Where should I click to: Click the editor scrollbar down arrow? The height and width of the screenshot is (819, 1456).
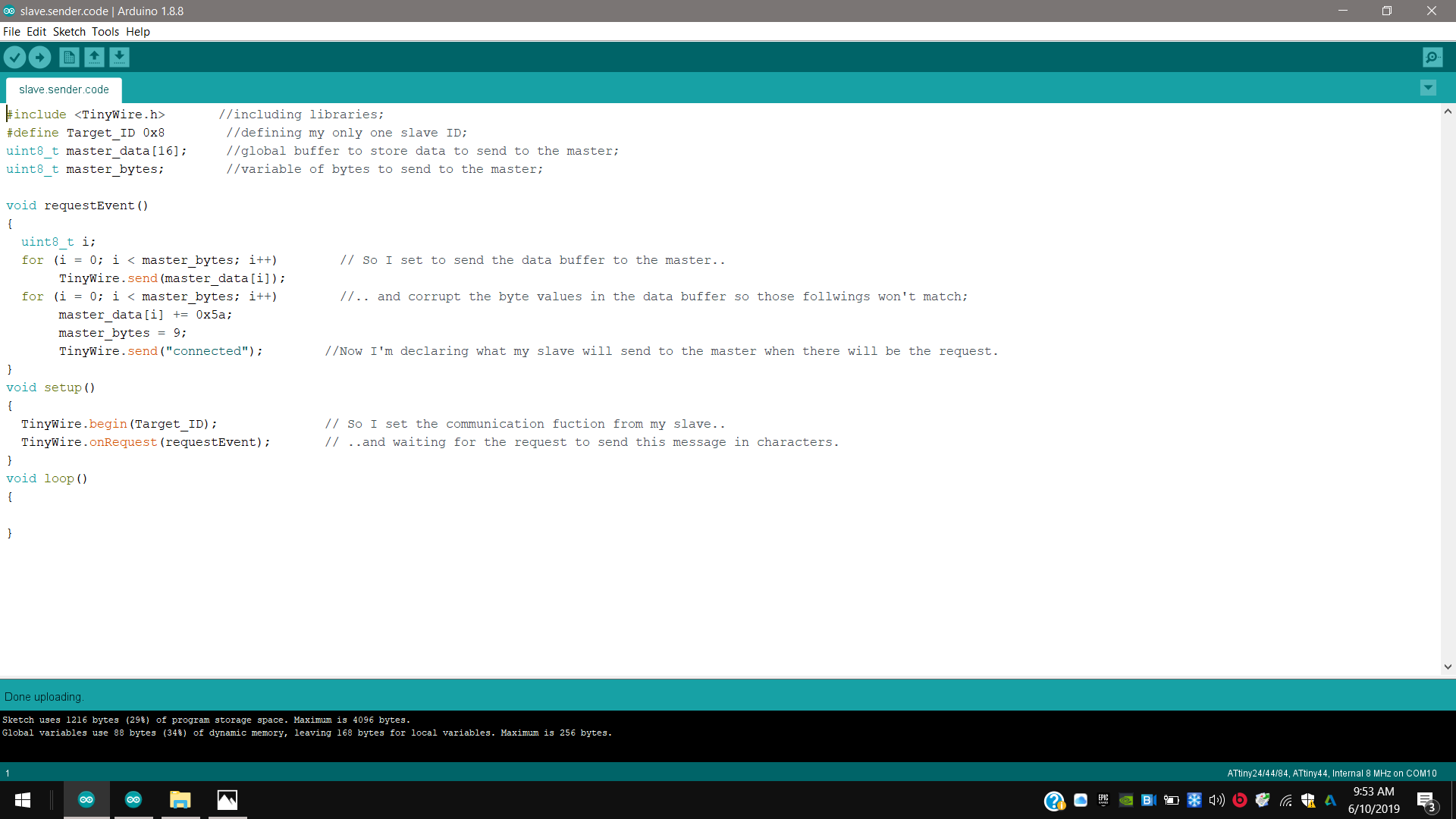[x=1448, y=667]
